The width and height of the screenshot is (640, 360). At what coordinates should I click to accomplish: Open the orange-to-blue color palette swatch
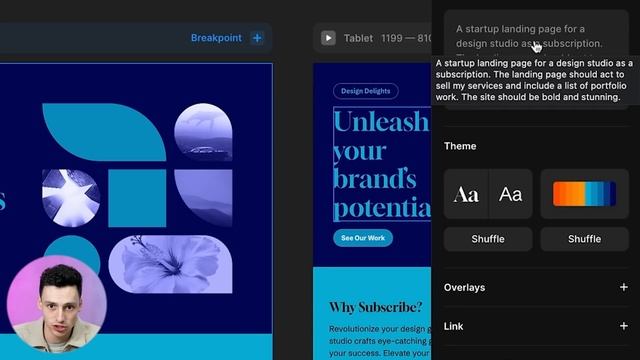click(584, 194)
